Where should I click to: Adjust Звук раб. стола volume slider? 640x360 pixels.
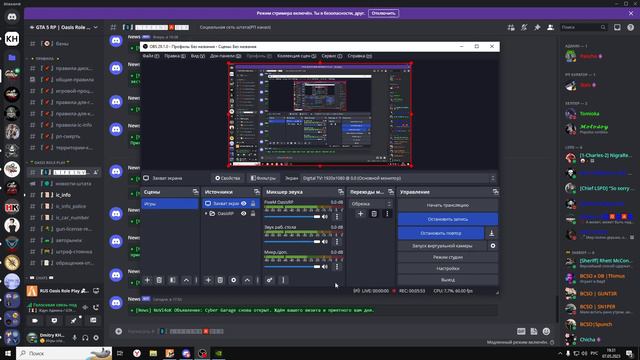coord(292,242)
